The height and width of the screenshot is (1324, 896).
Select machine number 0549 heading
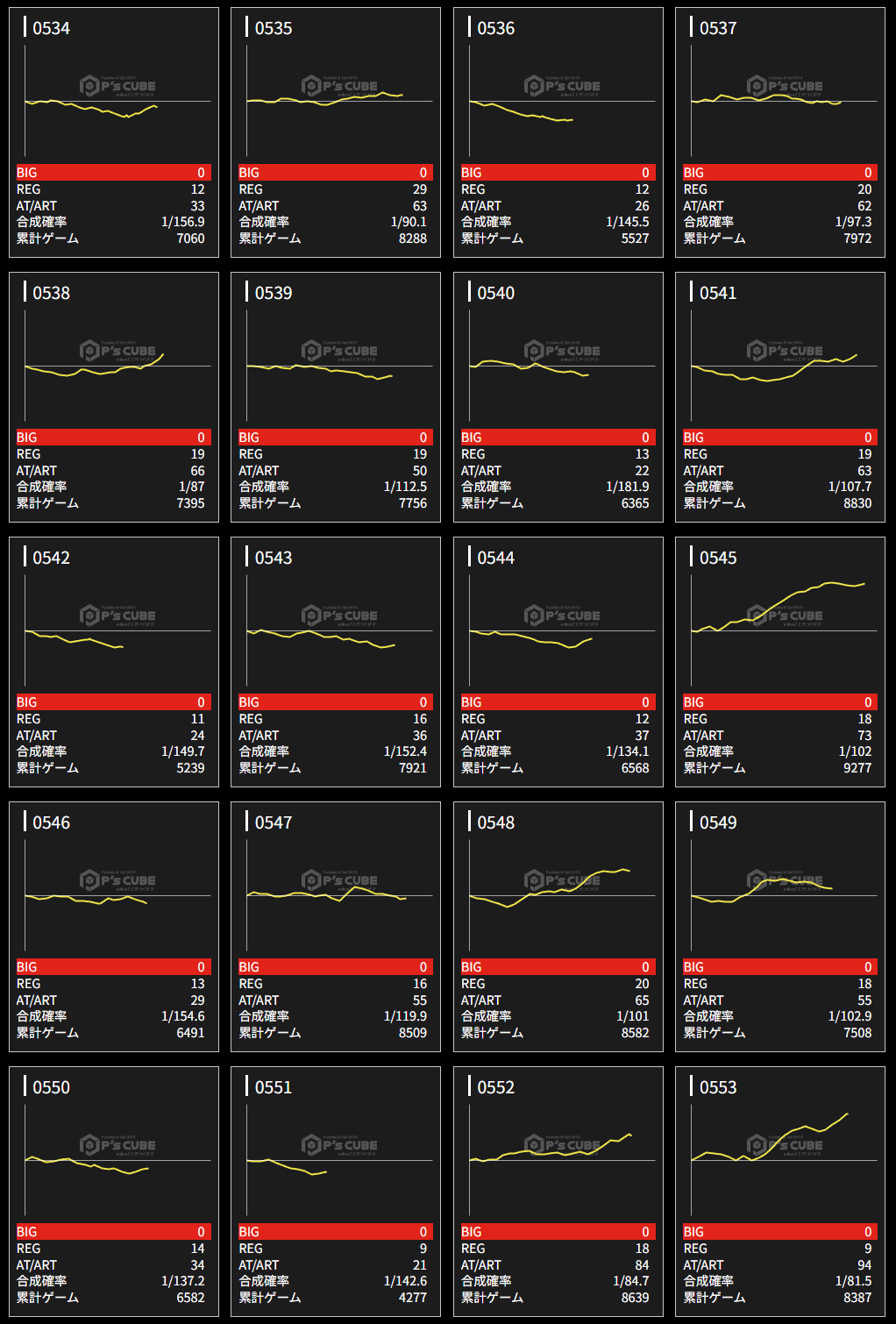coord(717,822)
